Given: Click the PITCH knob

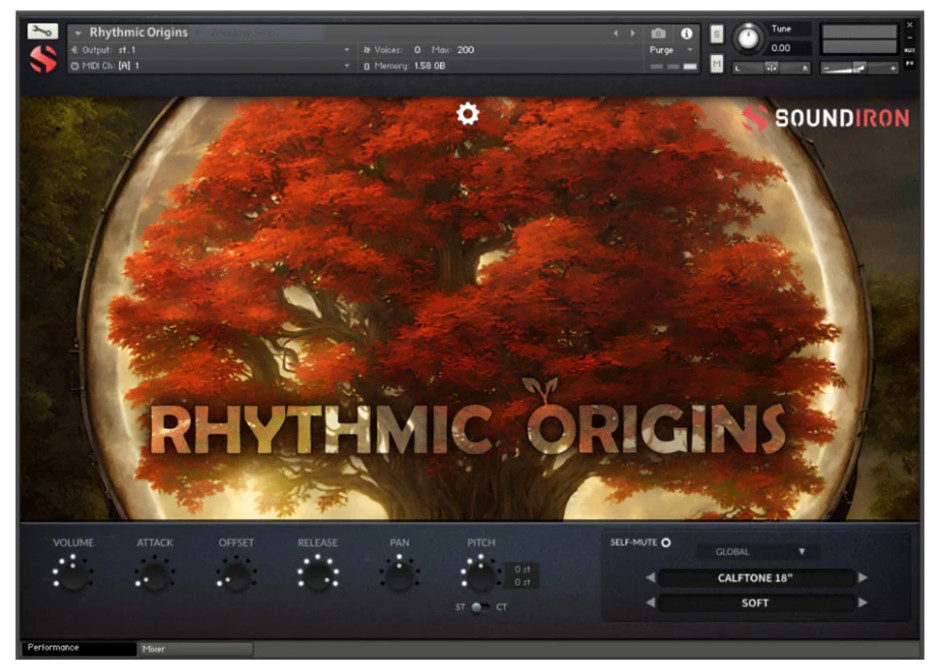Looking at the screenshot, I should pyautogui.click(x=481, y=574).
